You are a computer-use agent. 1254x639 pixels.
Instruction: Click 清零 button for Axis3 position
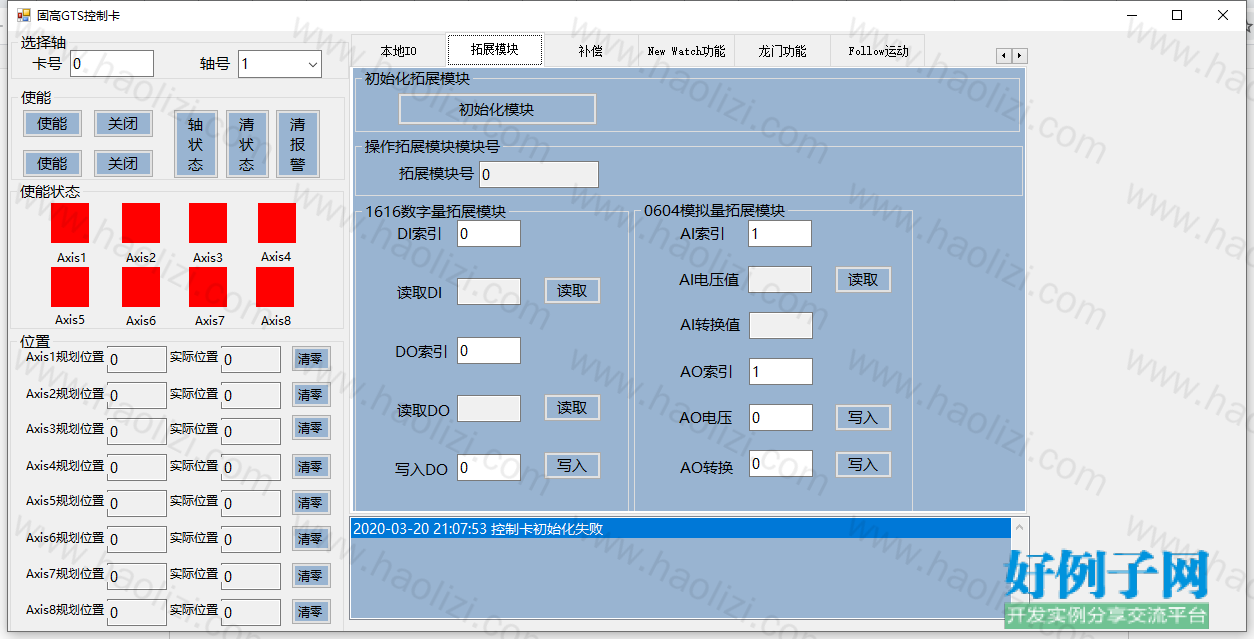pos(310,428)
